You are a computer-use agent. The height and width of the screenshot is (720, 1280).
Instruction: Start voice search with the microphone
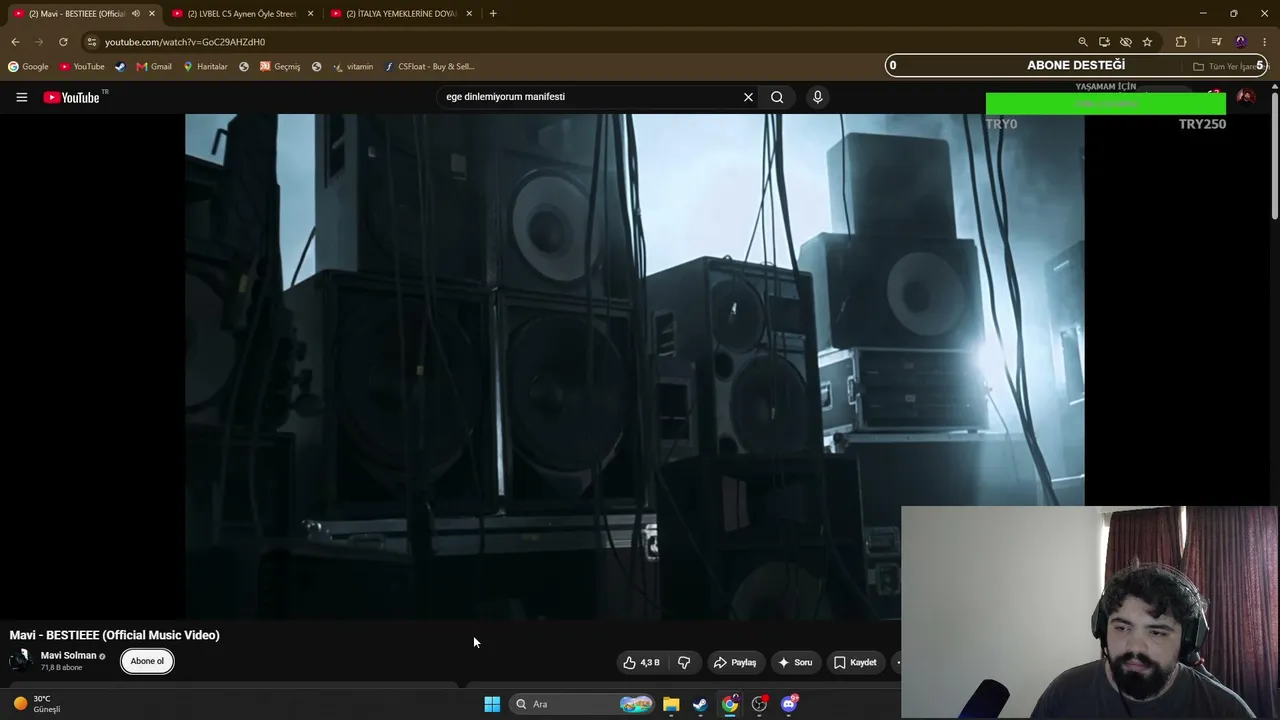pyautogui.click(x=817, y=97)
